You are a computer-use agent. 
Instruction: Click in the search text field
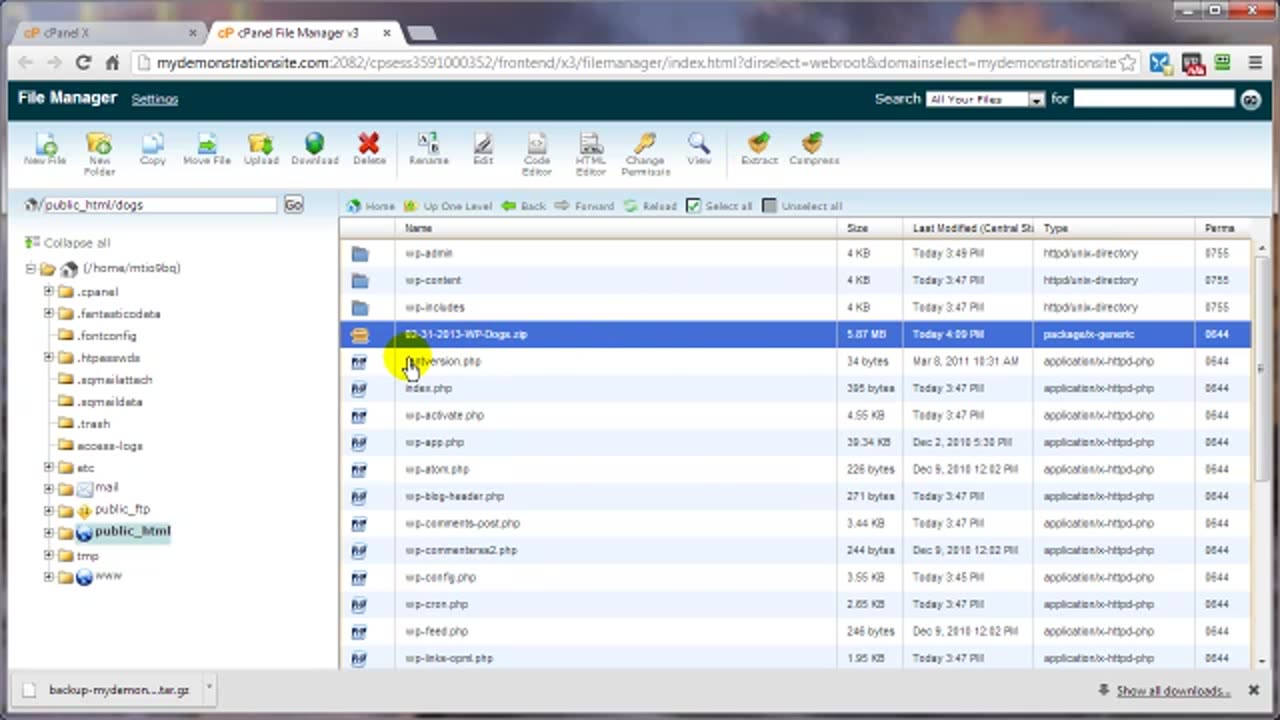pyautogui.click(x=1154, y=98)
